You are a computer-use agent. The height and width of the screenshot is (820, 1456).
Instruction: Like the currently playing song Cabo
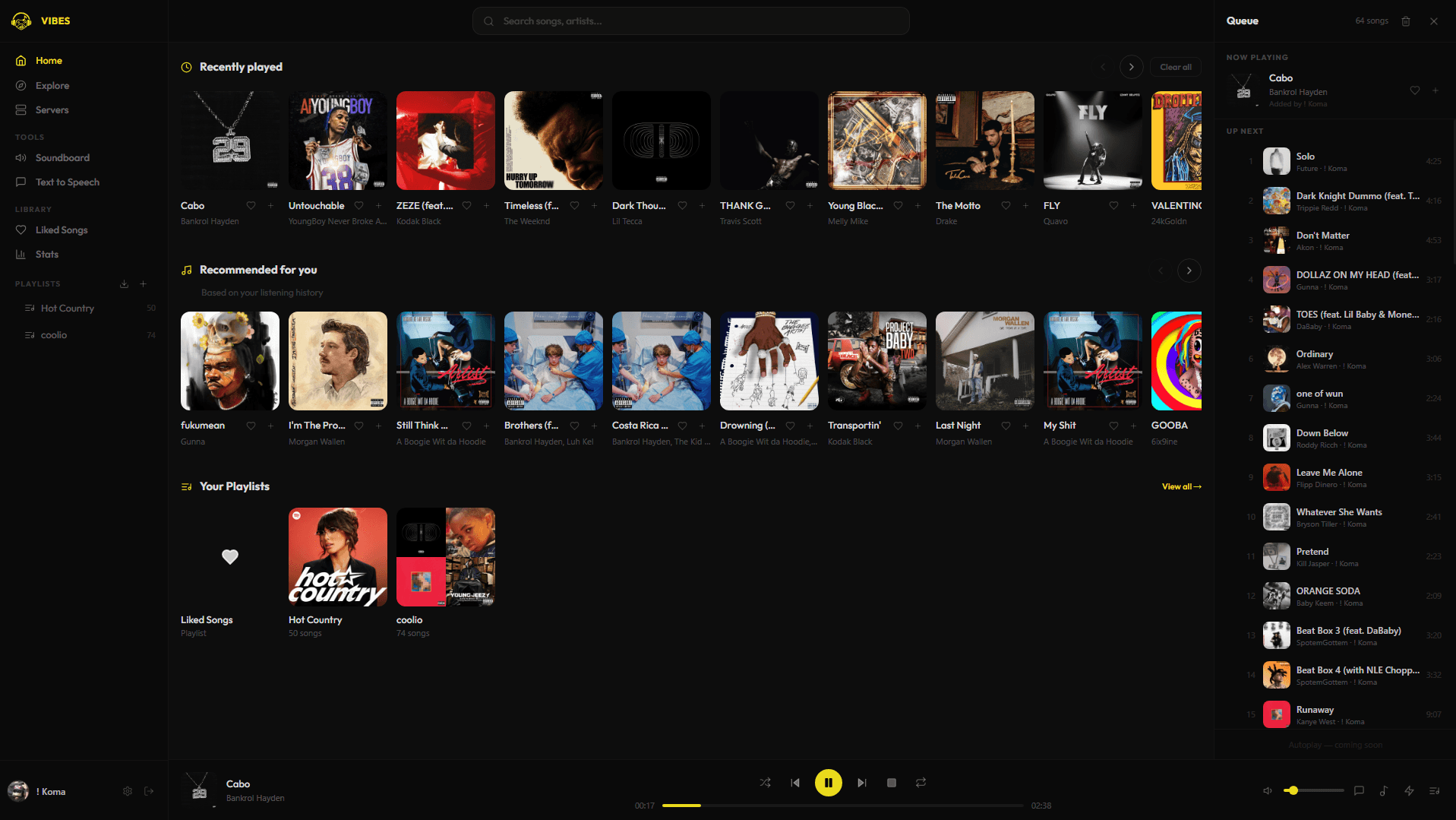[1415, 90]
